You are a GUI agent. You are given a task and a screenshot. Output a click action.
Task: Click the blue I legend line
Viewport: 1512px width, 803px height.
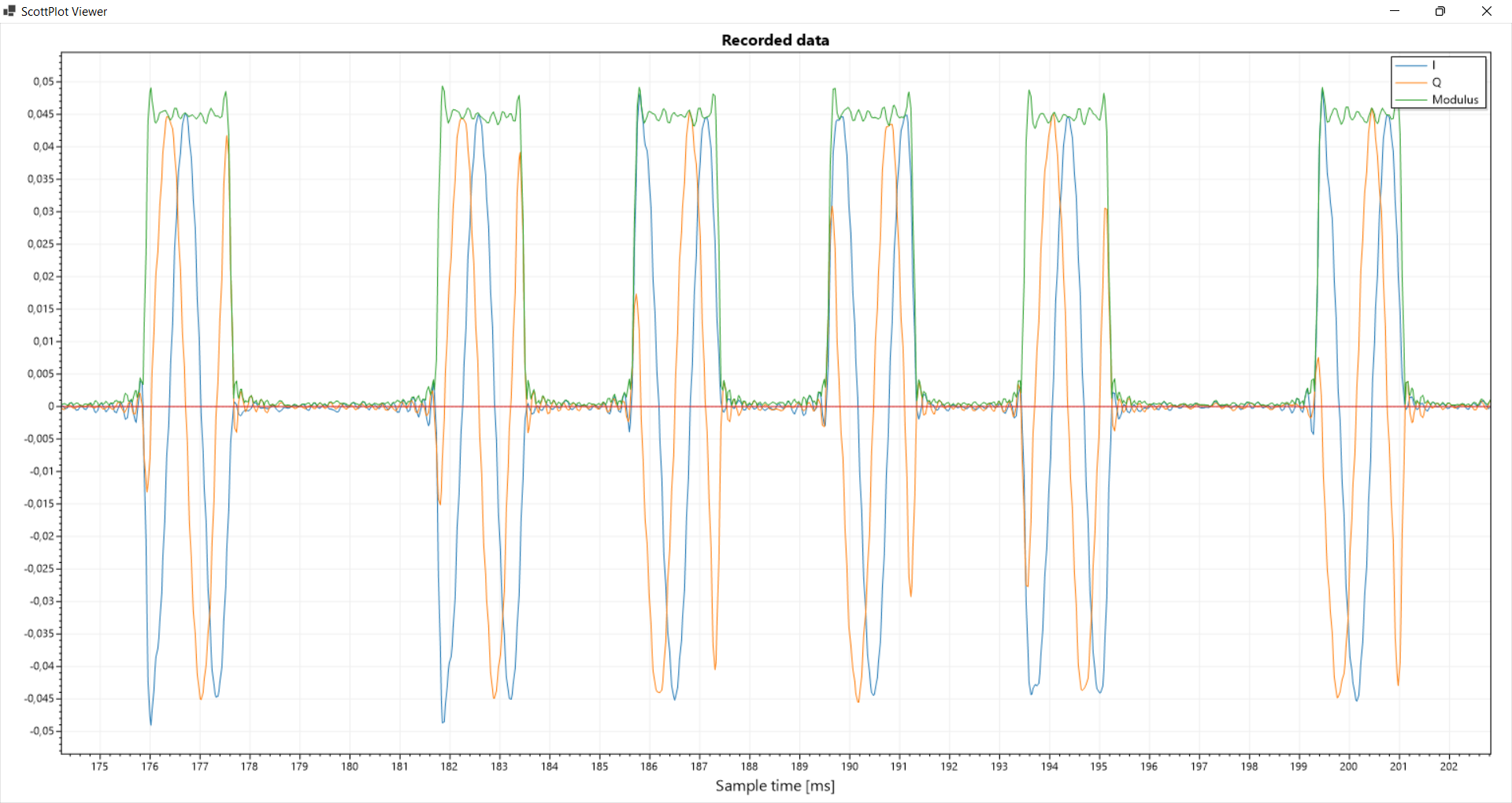tap(1410, 65)
